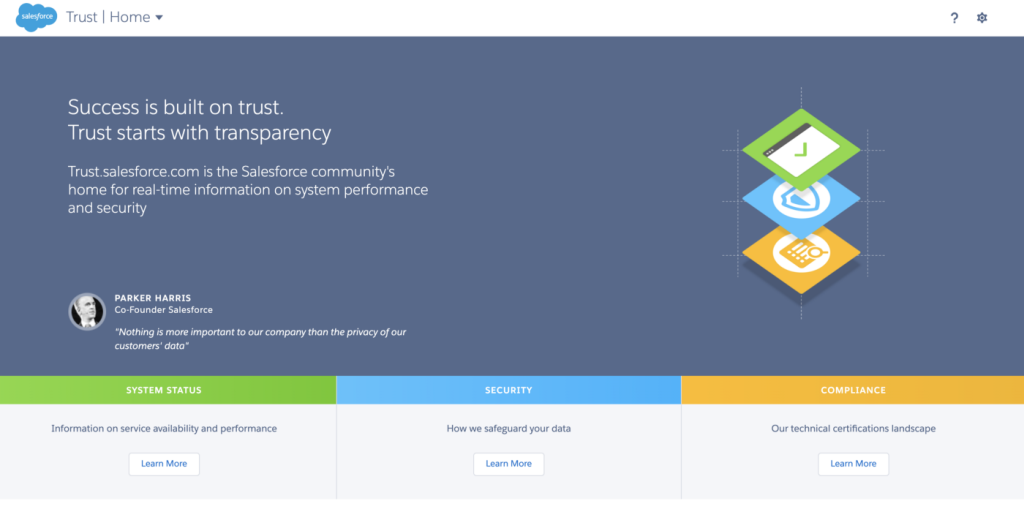Image resolution: width=1024 pixels, height=520 pixels.
Task: Click the Co-Founder Salesforce text
Action: pos(163,310)
